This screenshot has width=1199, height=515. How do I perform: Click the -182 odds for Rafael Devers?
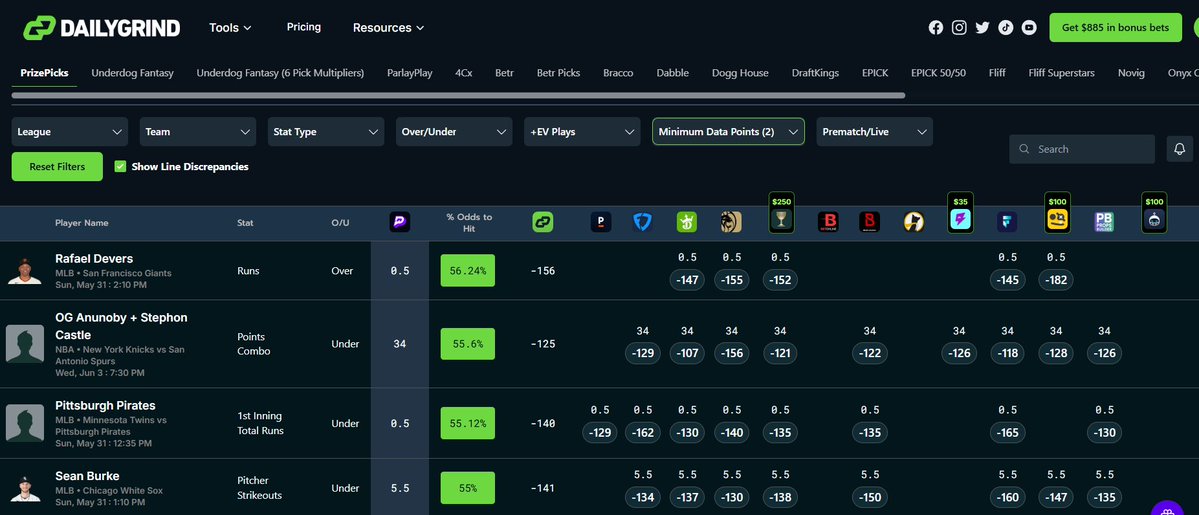tap(1055, 280)
